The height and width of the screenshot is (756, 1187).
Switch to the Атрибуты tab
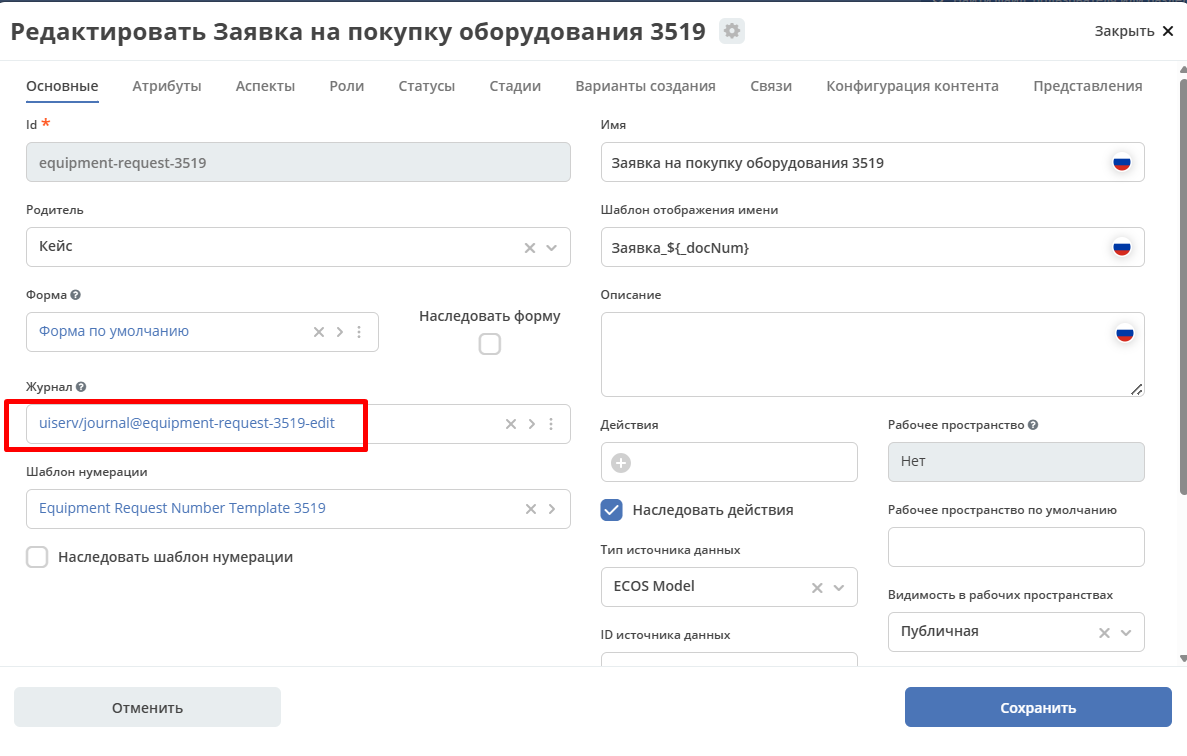[x=167, y=86]
